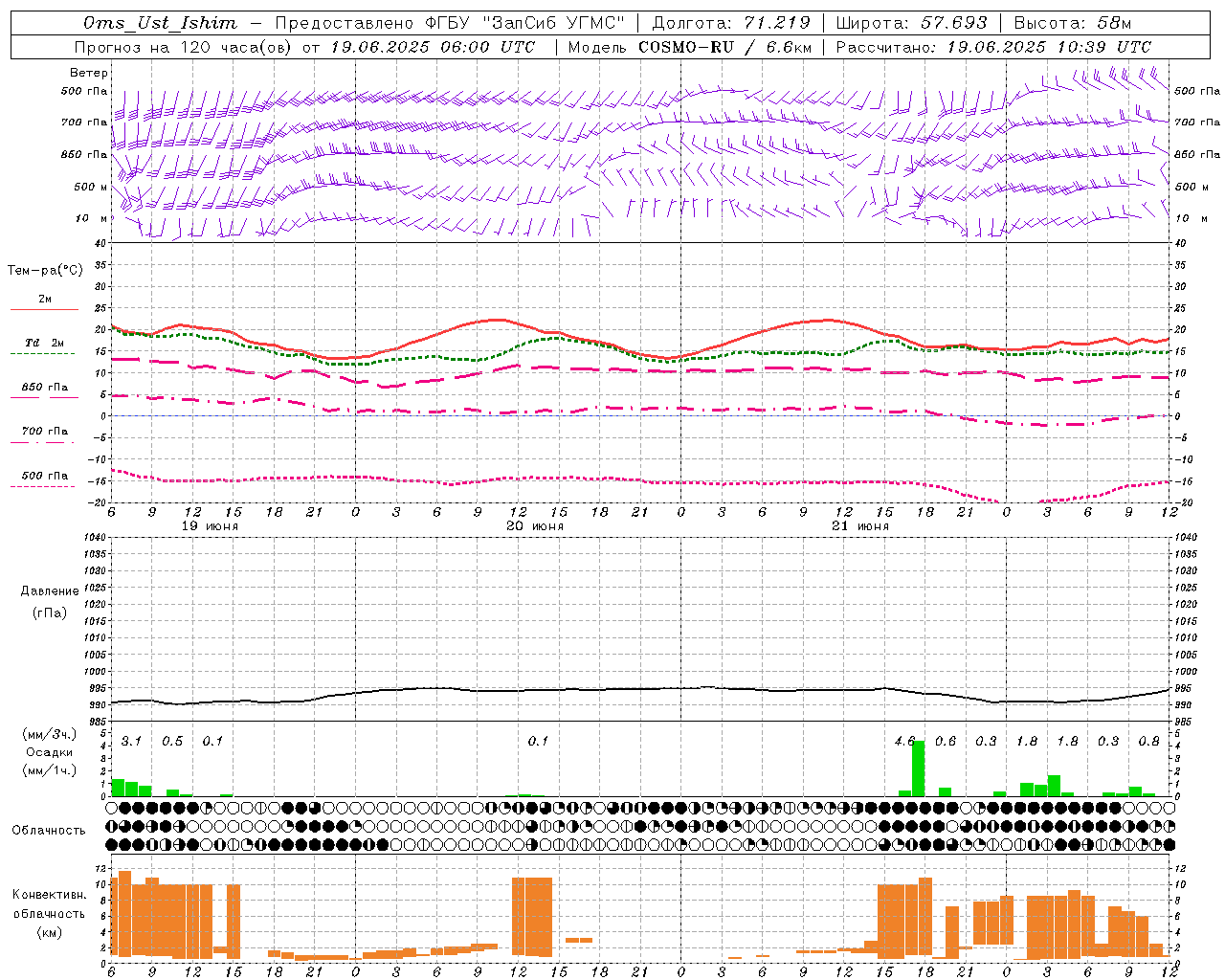This screenshot has height=980, width=1225.
Task: Click the "Осадки" precipitation label
Action: click(50, 752)
